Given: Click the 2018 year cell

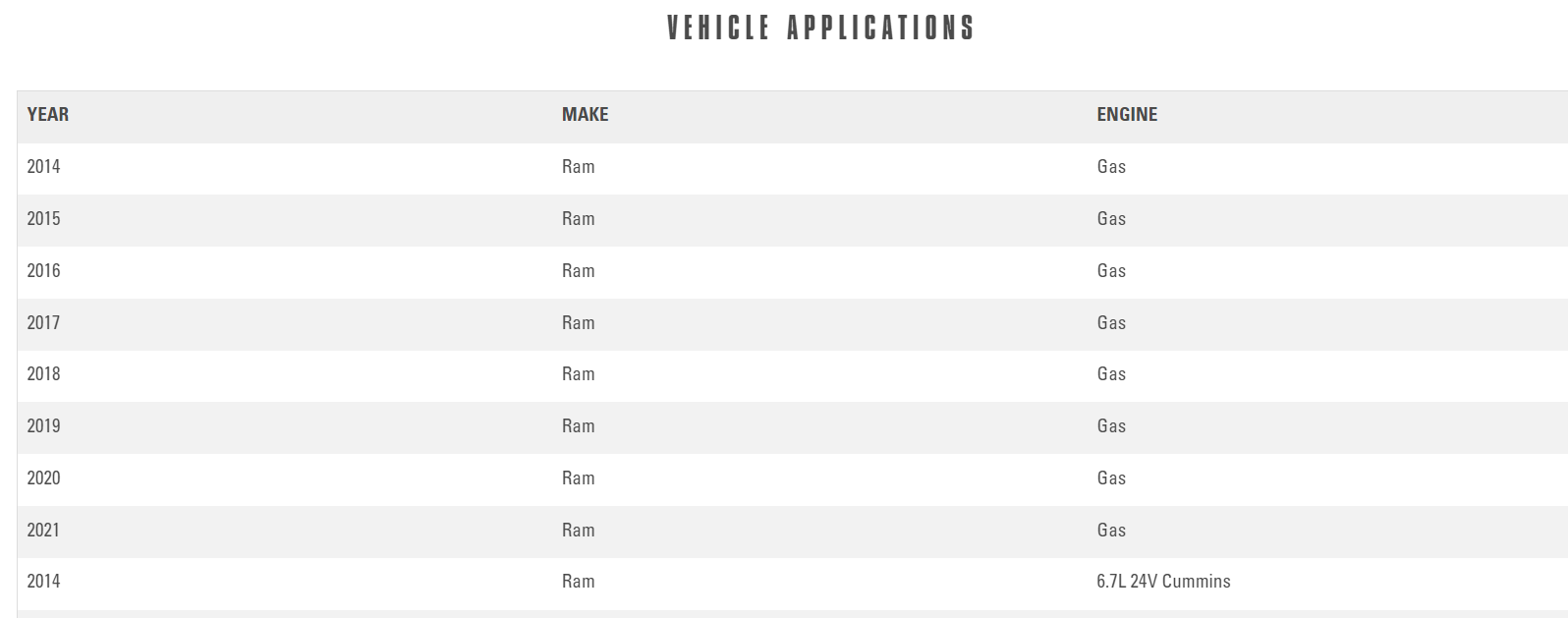Looking at the screenshot, I should click(43, 374).
